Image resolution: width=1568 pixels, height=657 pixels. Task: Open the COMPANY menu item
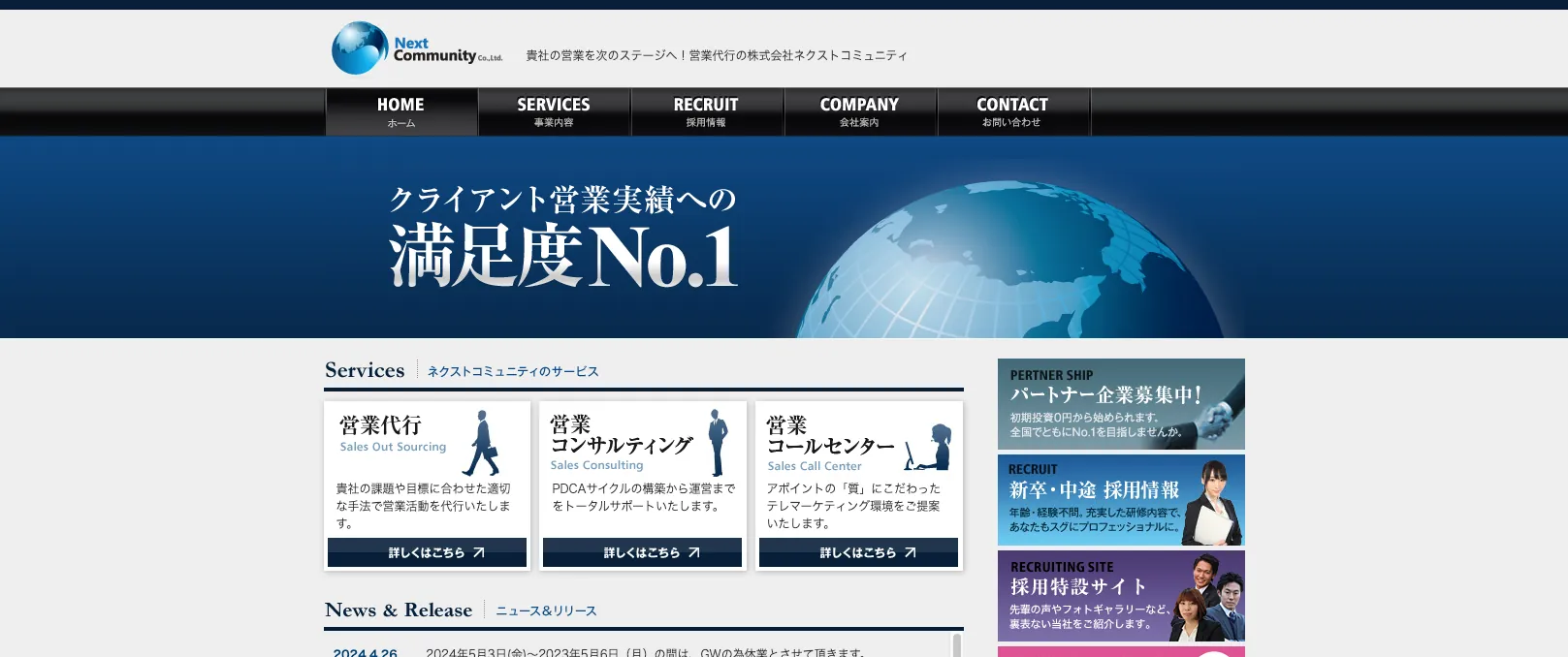[x=860, y=111]
